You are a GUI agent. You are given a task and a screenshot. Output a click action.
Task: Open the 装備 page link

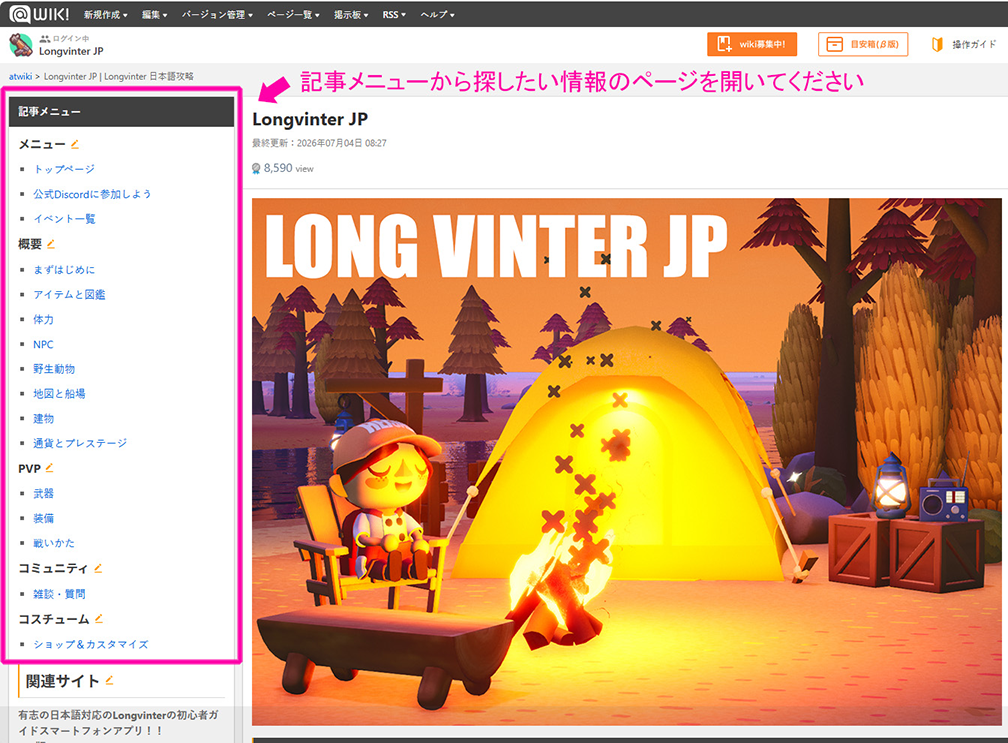click(x=43, y=518)
